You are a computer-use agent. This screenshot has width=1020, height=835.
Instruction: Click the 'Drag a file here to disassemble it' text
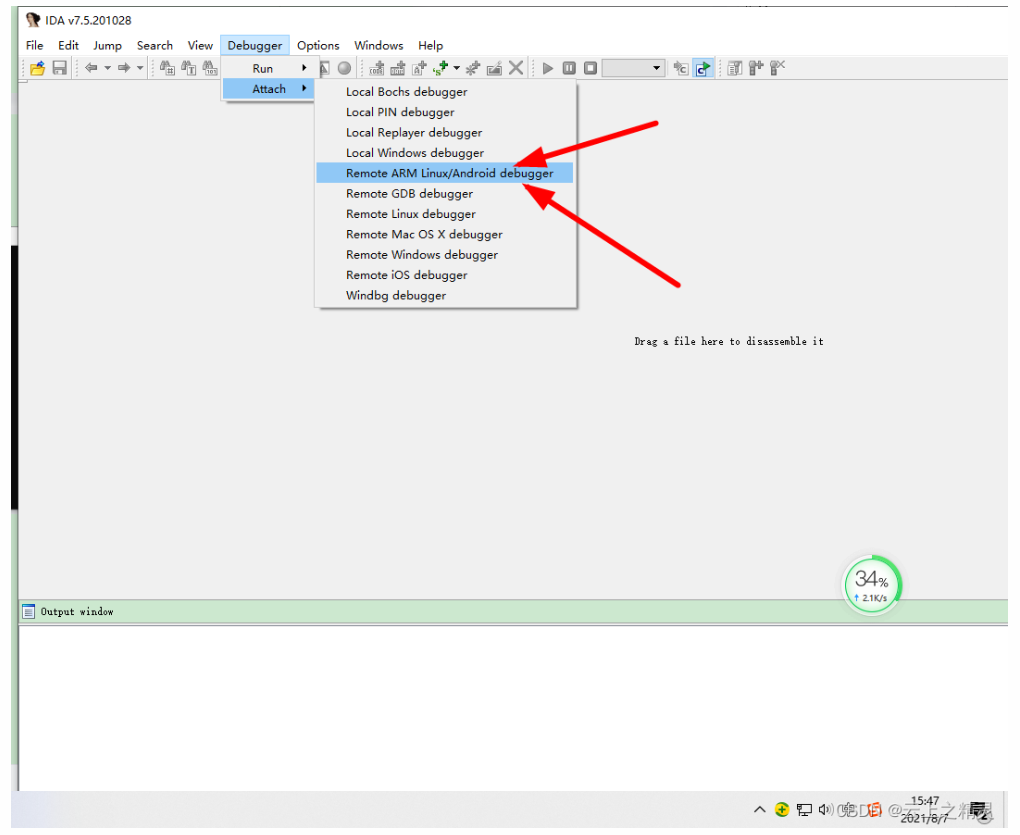click(x=729, y=341)
